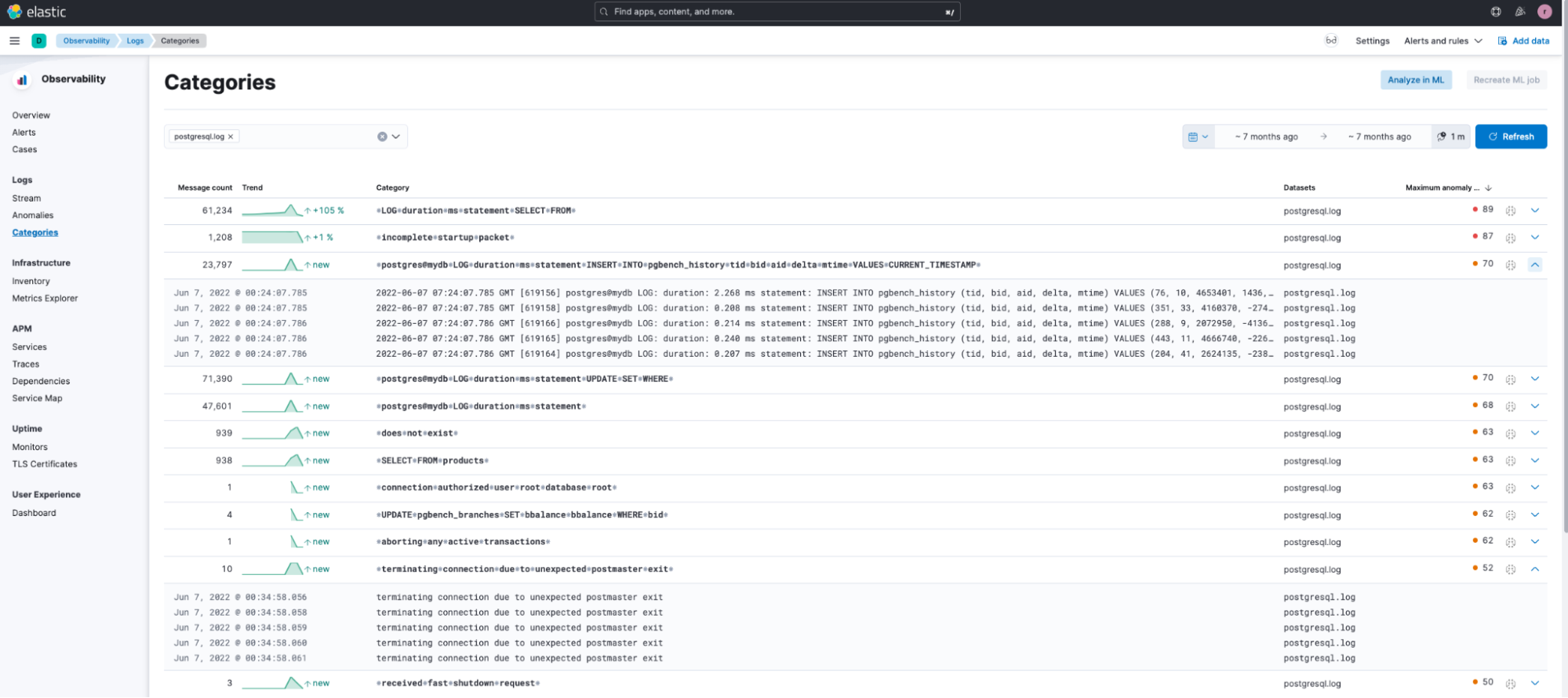Image resolution: width=1568 pixels, height=698 pixels.
Task: Remove the postgresql.log filter chip
Action: 231,136
